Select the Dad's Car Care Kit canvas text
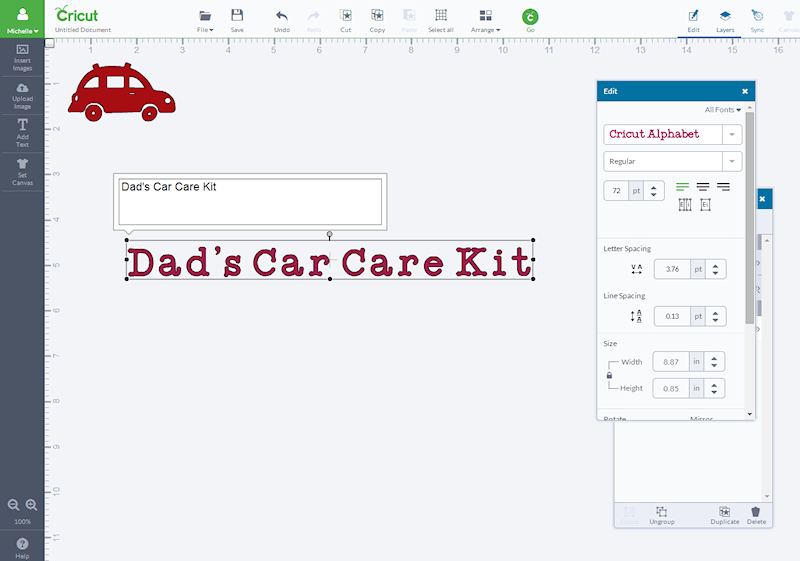800x561 pixels. coord(330,262)
